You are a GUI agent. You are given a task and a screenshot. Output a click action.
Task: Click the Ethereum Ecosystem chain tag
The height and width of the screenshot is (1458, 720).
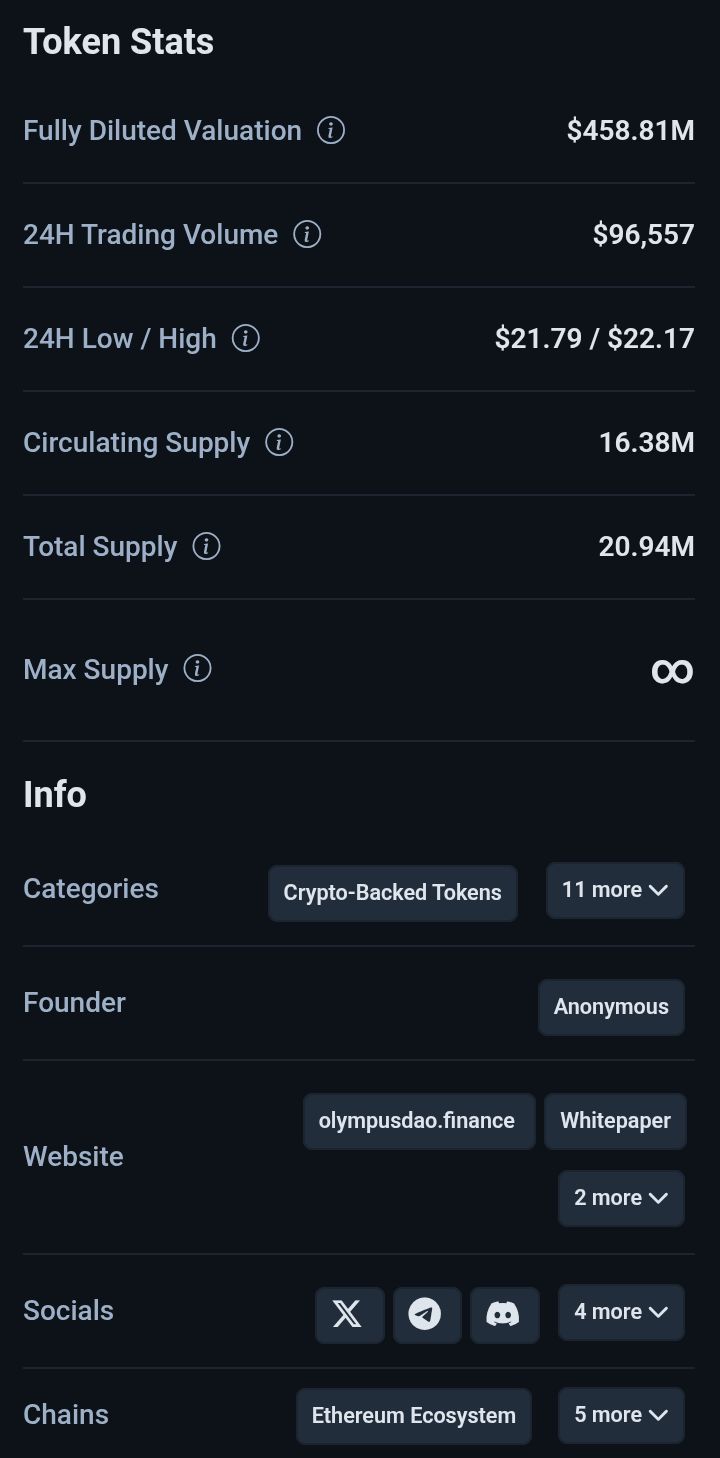413,1416
